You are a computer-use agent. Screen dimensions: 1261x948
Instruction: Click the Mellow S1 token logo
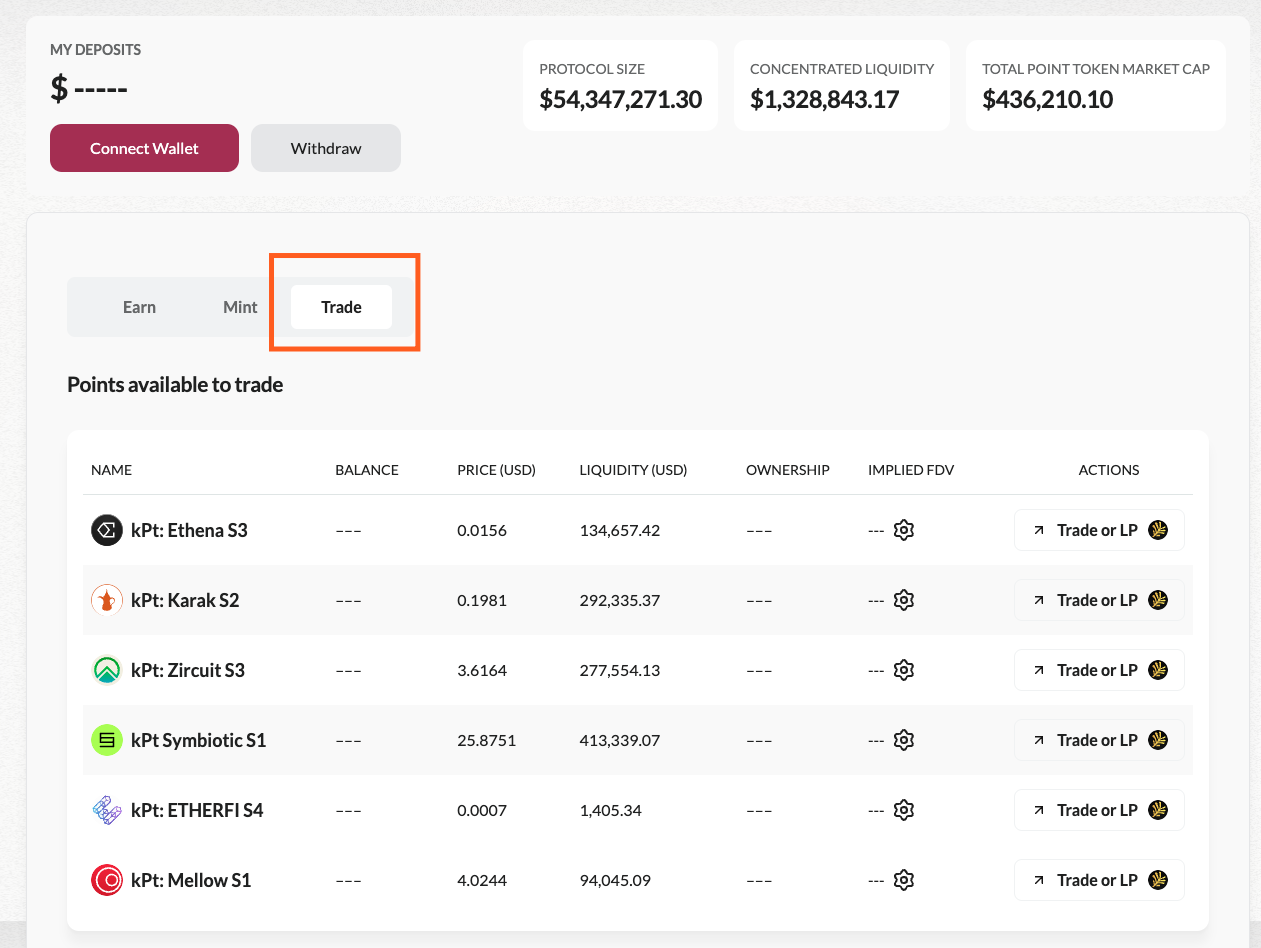(x=106, y=880)
